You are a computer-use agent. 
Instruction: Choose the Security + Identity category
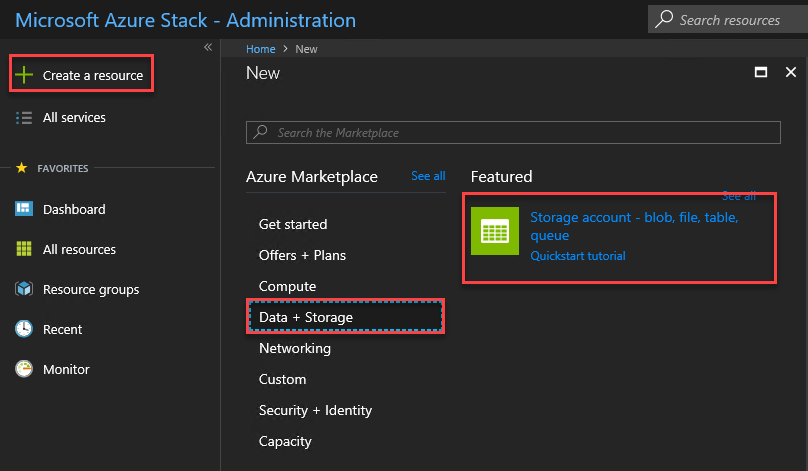pos(315,410)
